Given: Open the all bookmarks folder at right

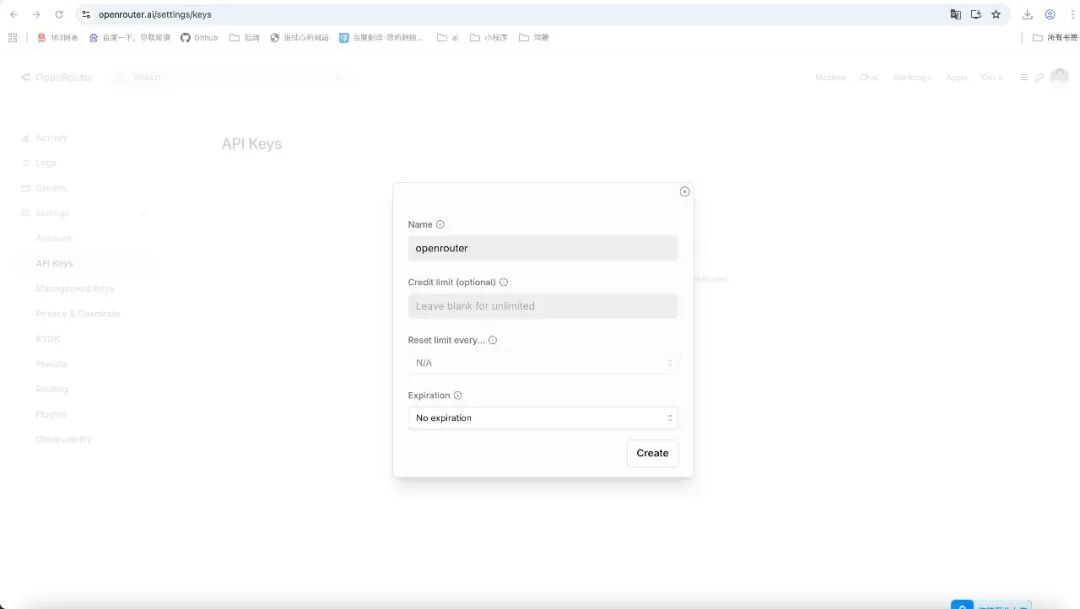Looking at the screenshot, I should (x=1055, y=38).
